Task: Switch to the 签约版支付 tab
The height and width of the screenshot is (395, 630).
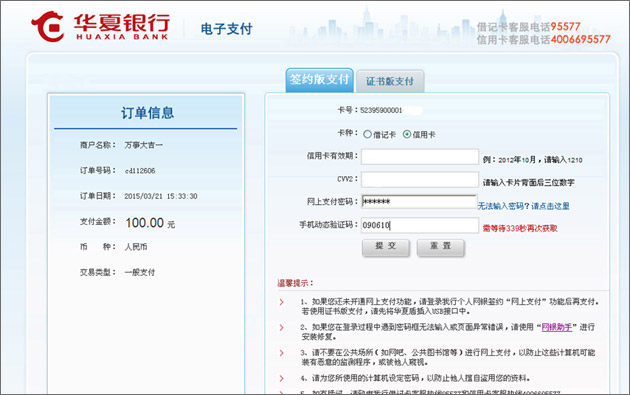Action: click(319, 80)
